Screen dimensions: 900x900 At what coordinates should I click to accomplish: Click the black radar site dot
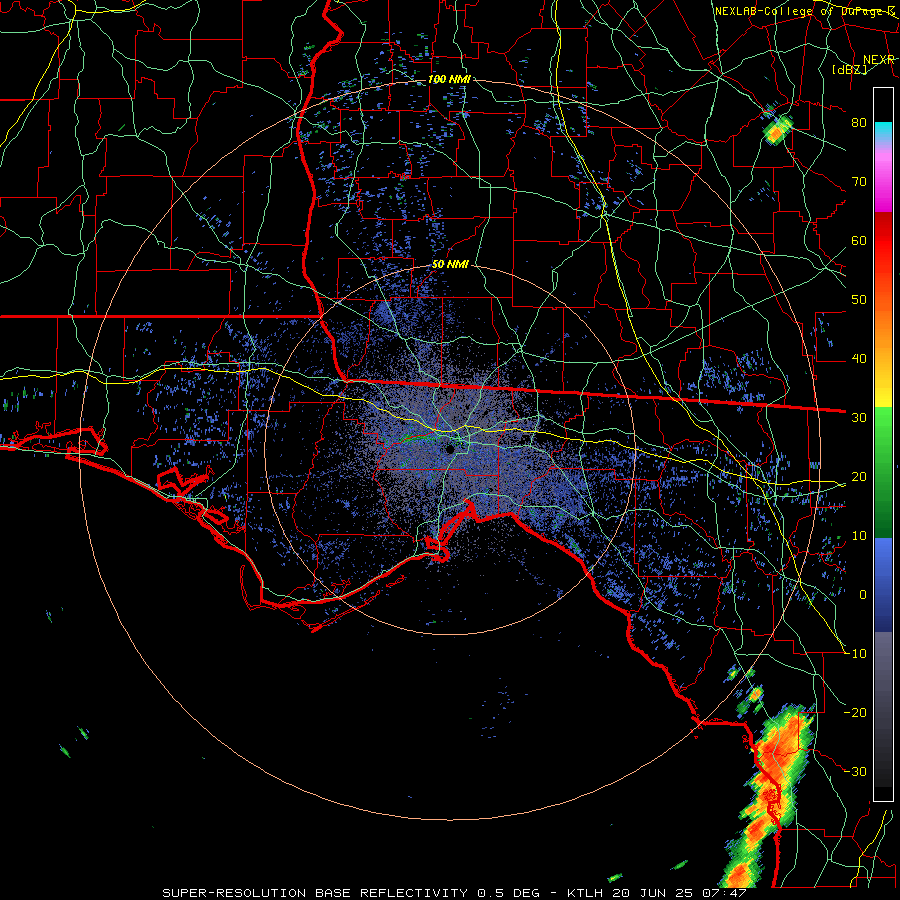tap(450, 449)
